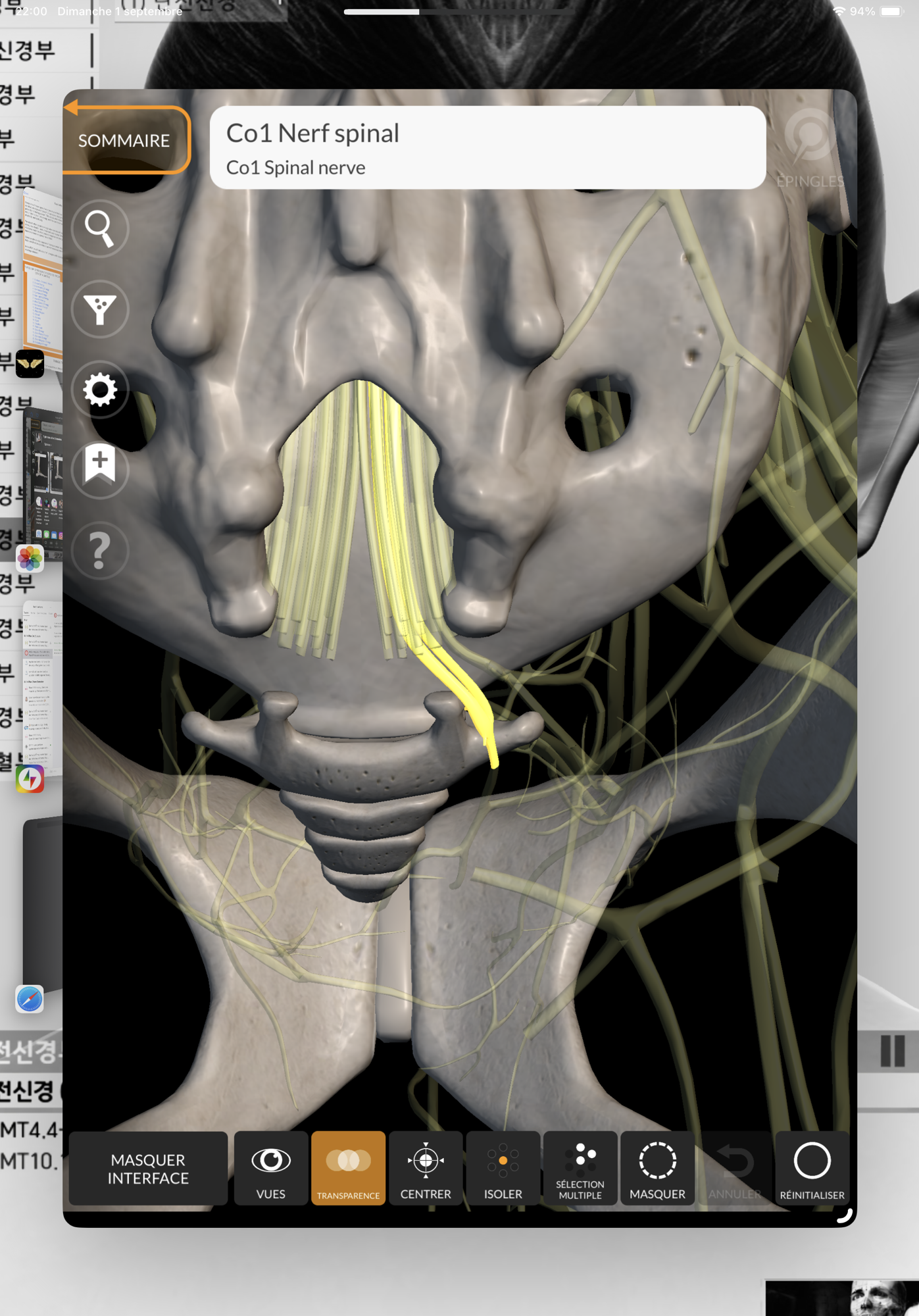Go back to Sommaire
Image resolution: width=919 pixels, height=1316 pixels.
125,140
